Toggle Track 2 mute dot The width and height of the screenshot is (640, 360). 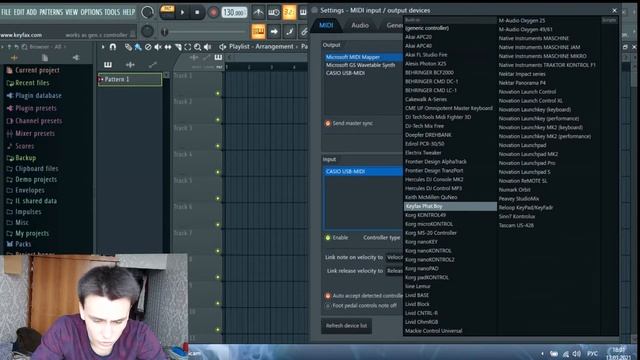(x=218, y=120)
